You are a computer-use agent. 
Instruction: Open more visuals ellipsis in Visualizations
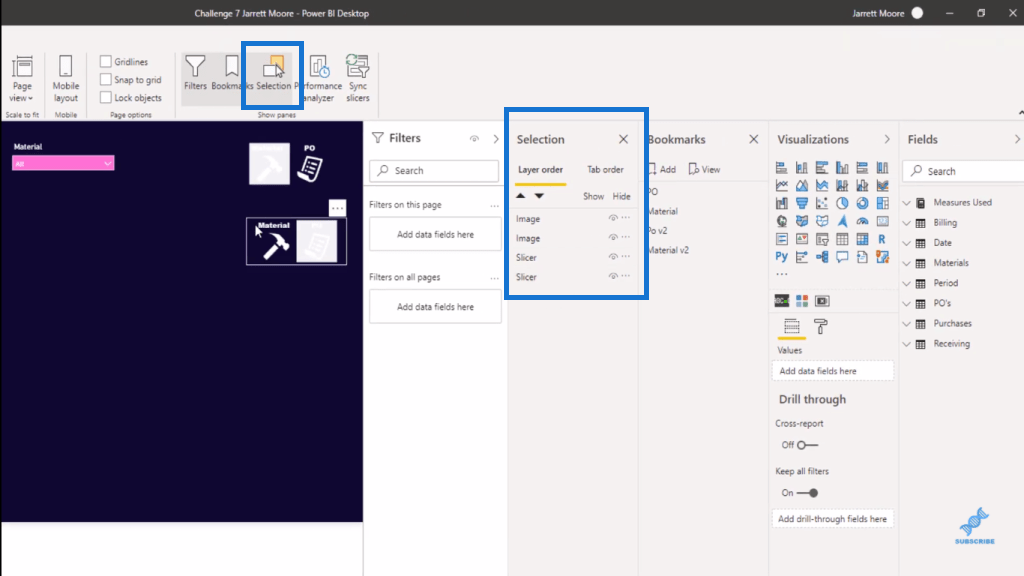(x=782, y=274)
